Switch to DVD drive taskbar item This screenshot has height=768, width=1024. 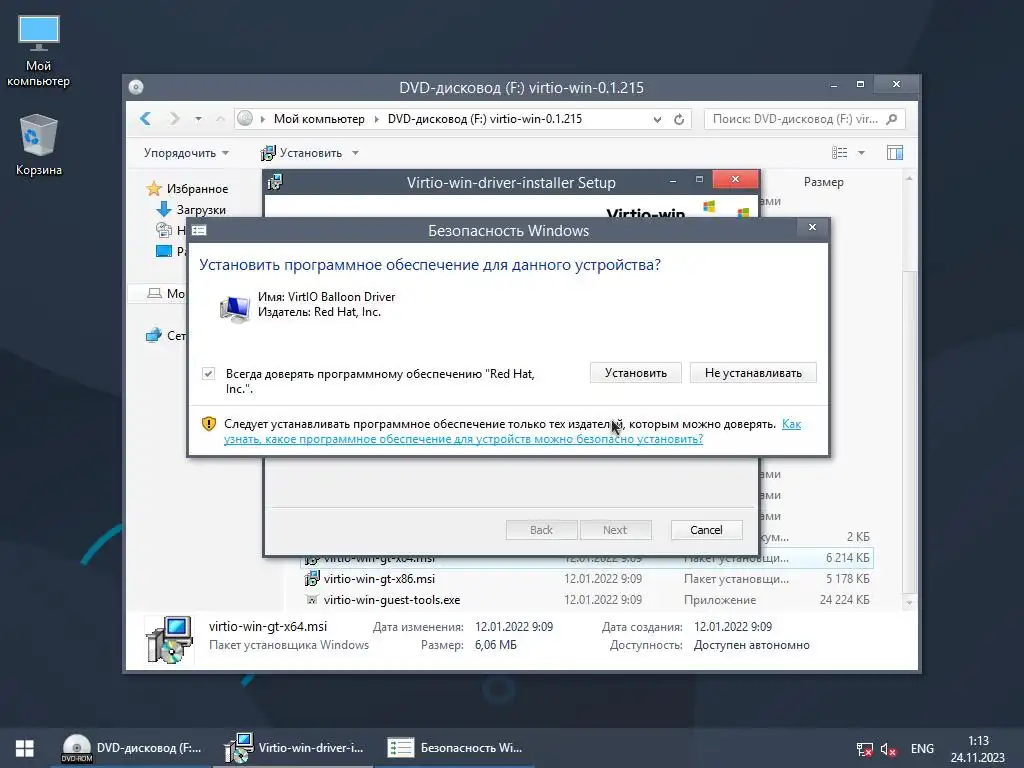pos(131,748)
